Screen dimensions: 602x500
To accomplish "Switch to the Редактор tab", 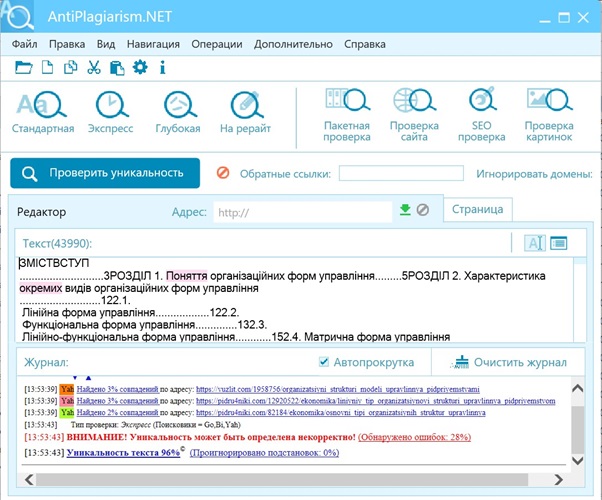I will (x=41, y=212).
